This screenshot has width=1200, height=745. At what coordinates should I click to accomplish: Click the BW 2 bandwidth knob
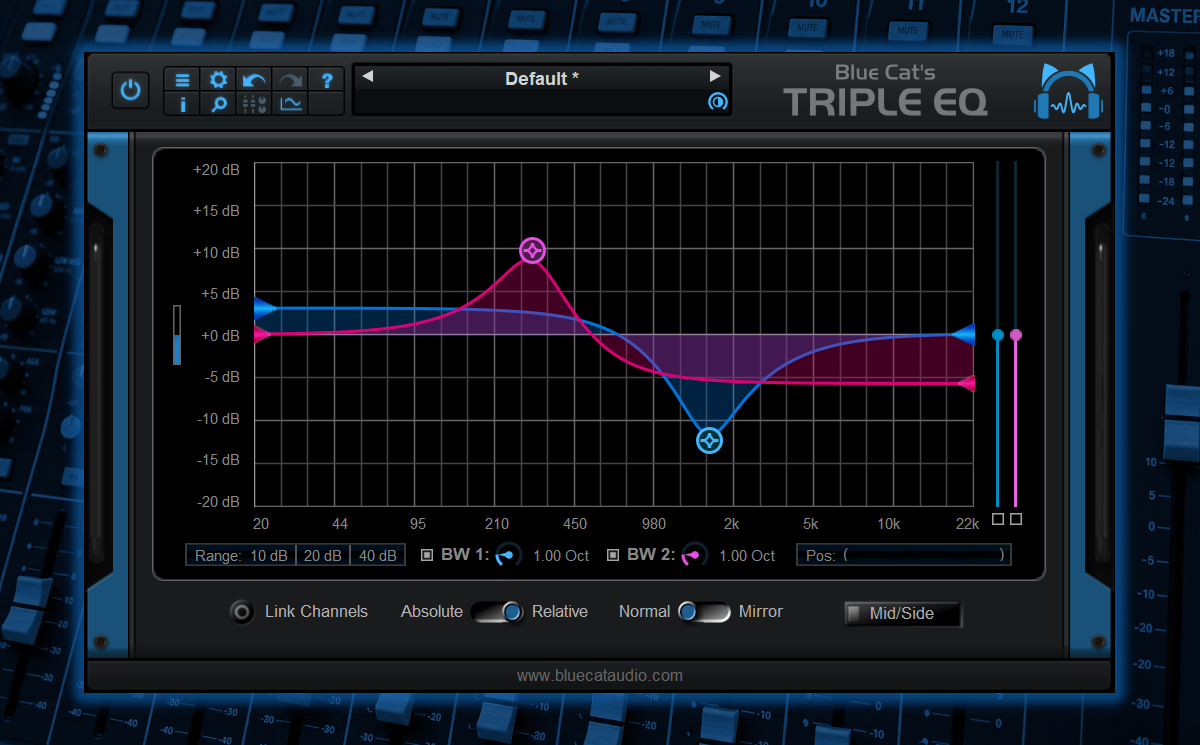(694, 555)
